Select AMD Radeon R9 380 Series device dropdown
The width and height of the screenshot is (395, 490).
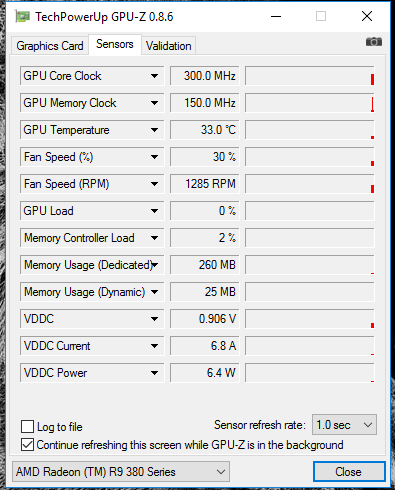121,472
